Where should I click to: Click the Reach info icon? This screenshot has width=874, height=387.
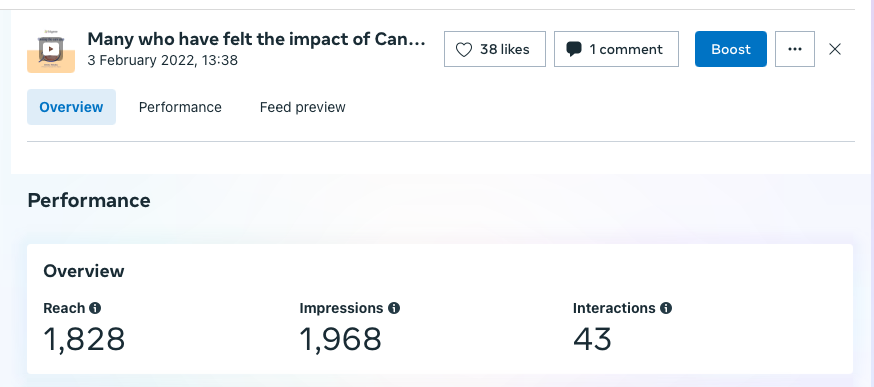(x=95, y=308)
